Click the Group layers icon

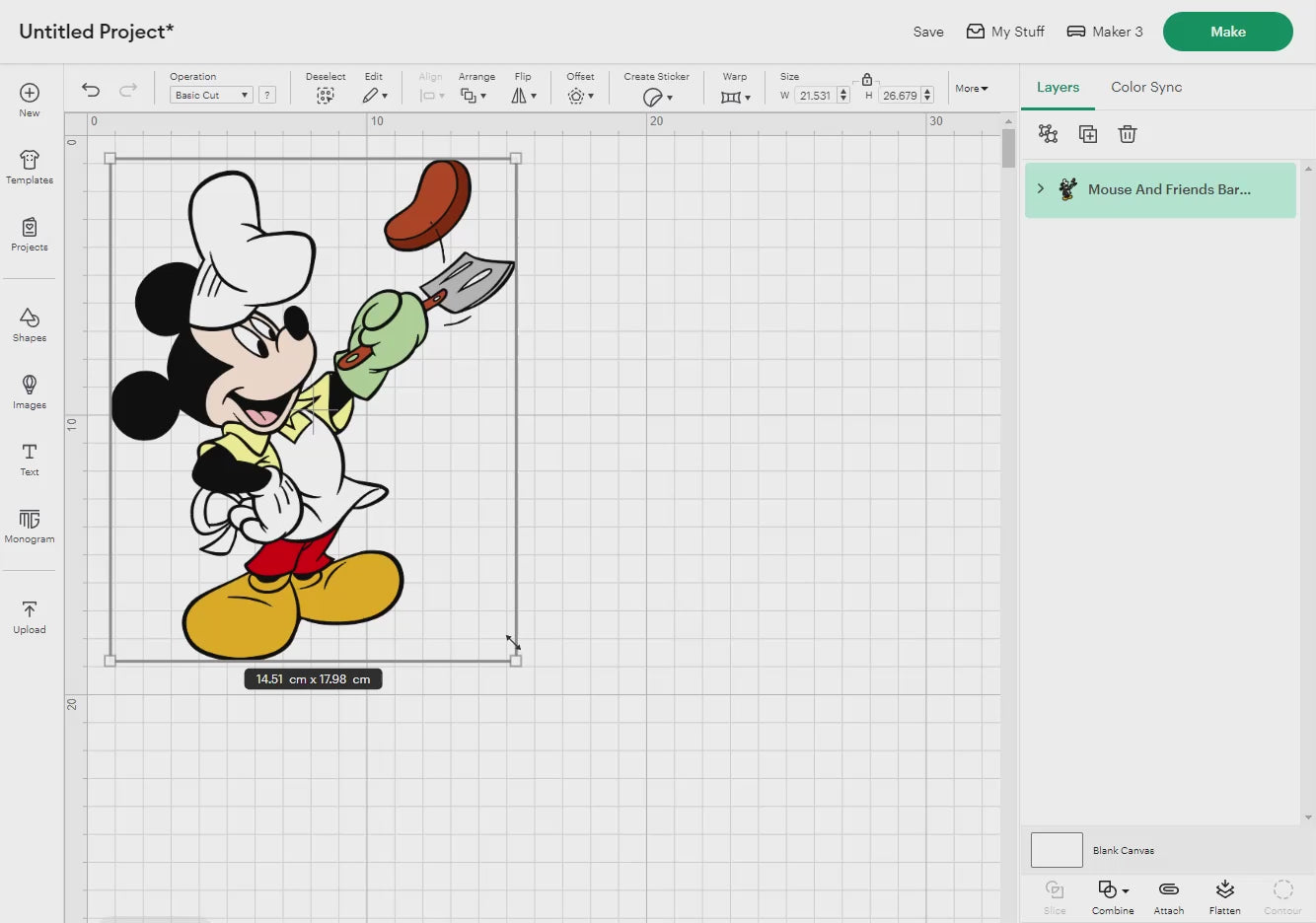1048,133
